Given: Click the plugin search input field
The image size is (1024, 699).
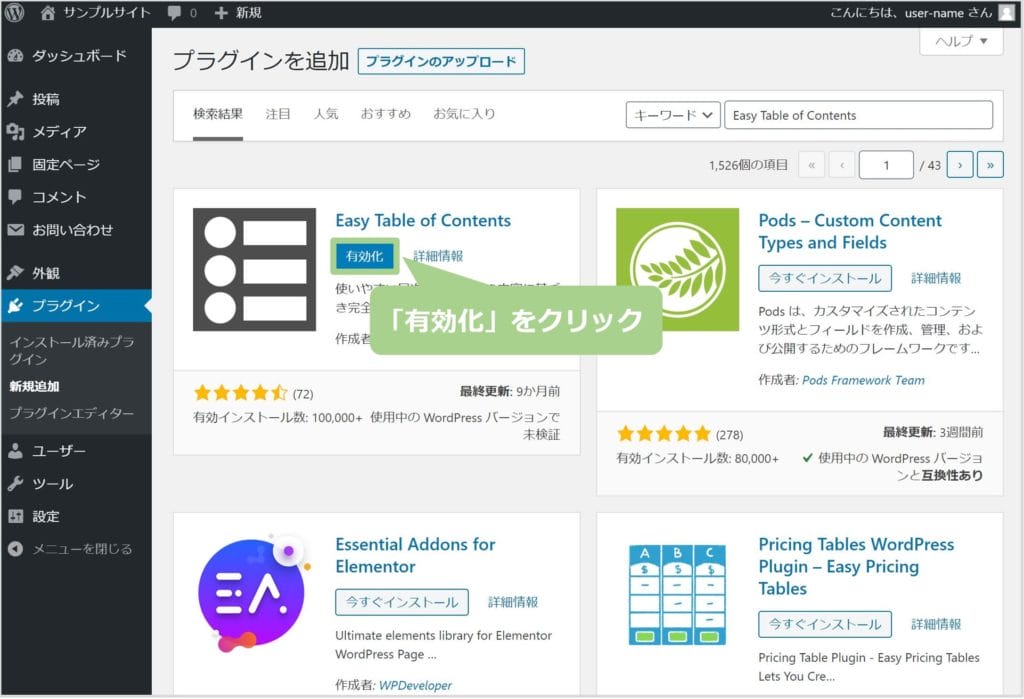Looking at the screenshot, I should (858, 115).
